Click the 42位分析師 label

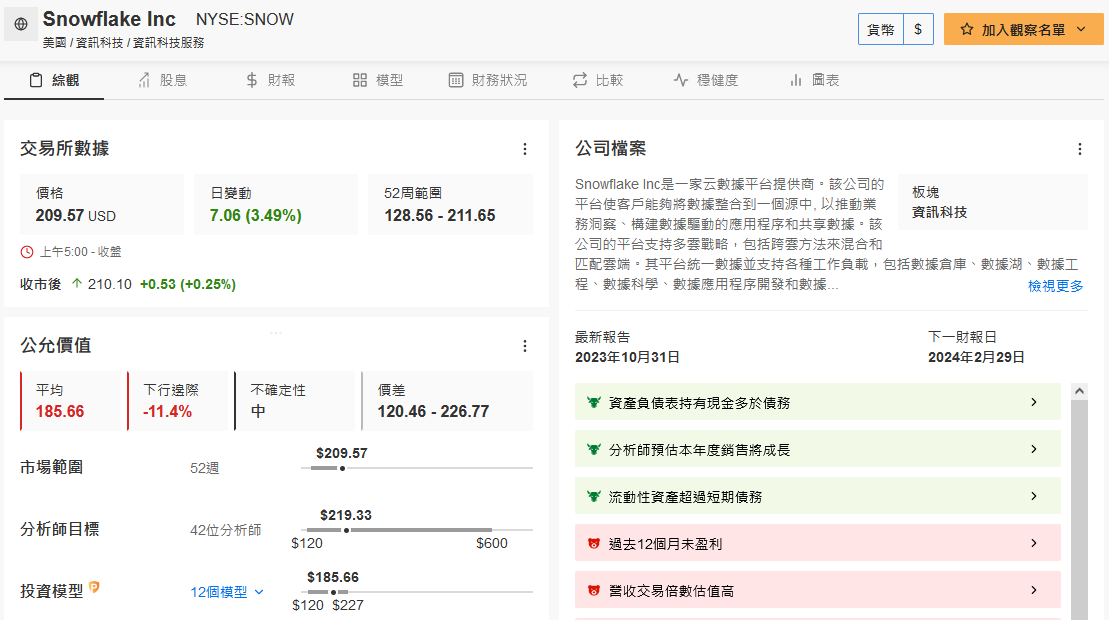coord(226,530)
